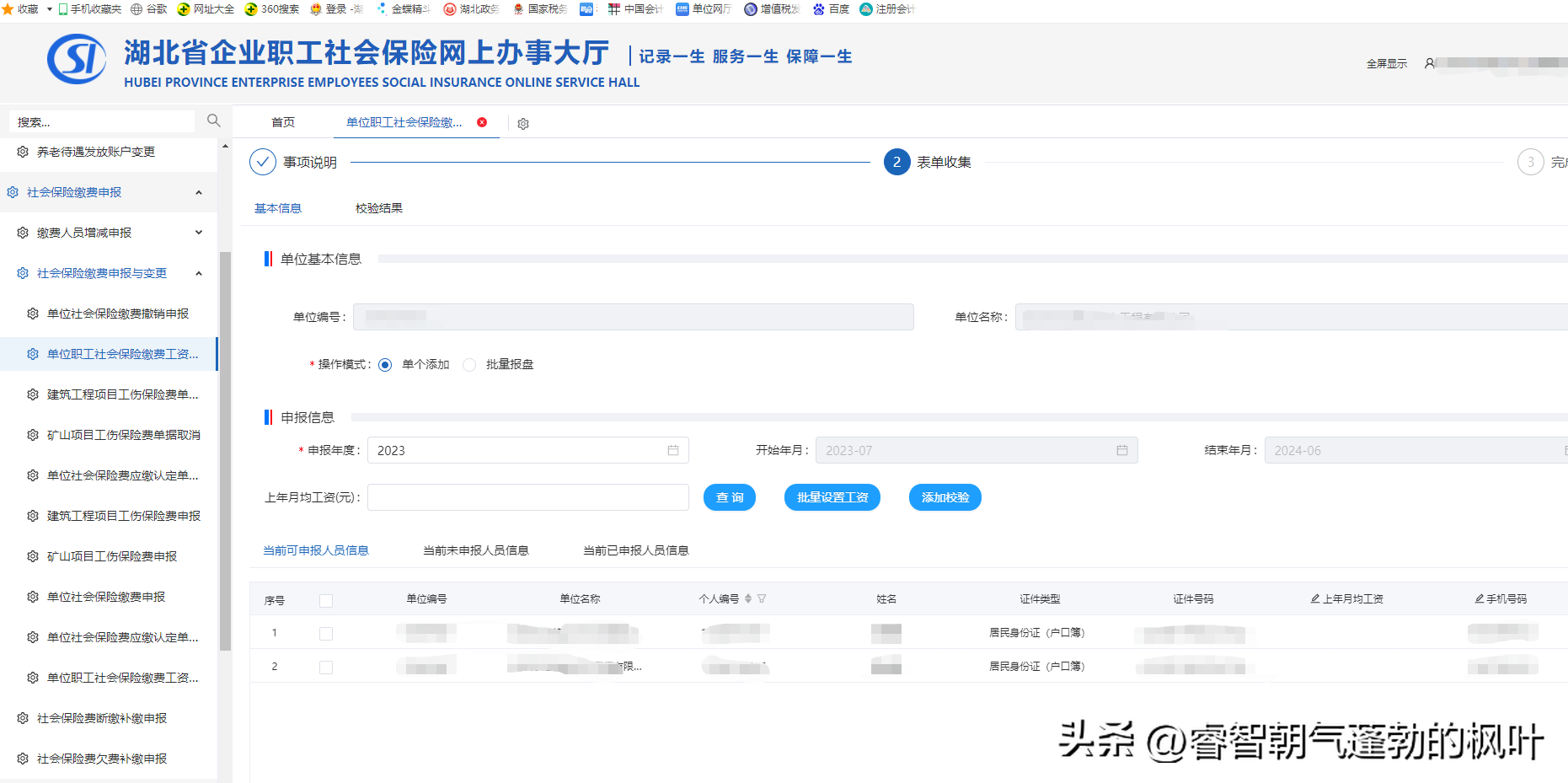Open the 湖北政务 bookmark

pos(471,8)
